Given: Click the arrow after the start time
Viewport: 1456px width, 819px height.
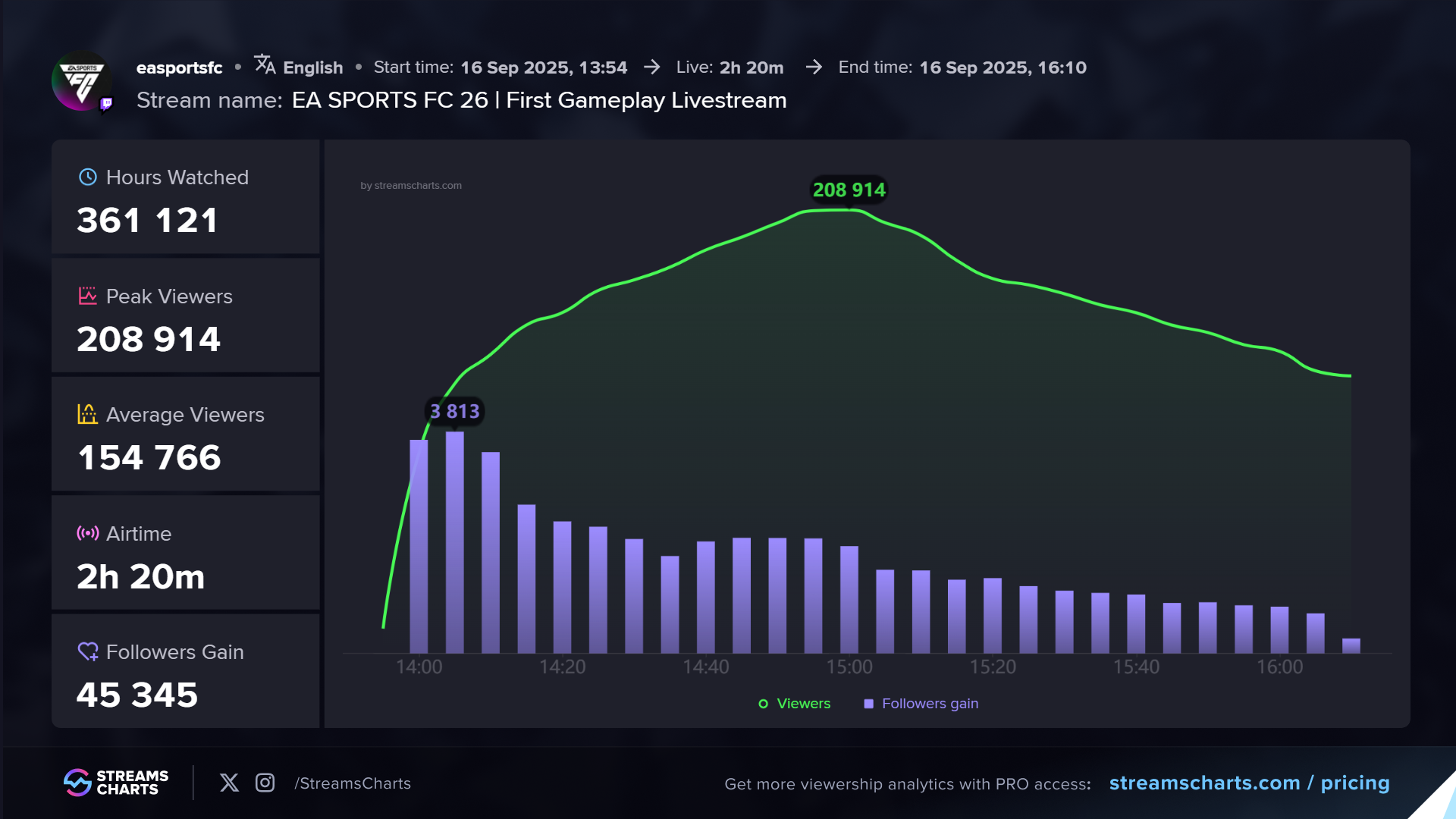Looking at the screenshot, I should [651, 67].
